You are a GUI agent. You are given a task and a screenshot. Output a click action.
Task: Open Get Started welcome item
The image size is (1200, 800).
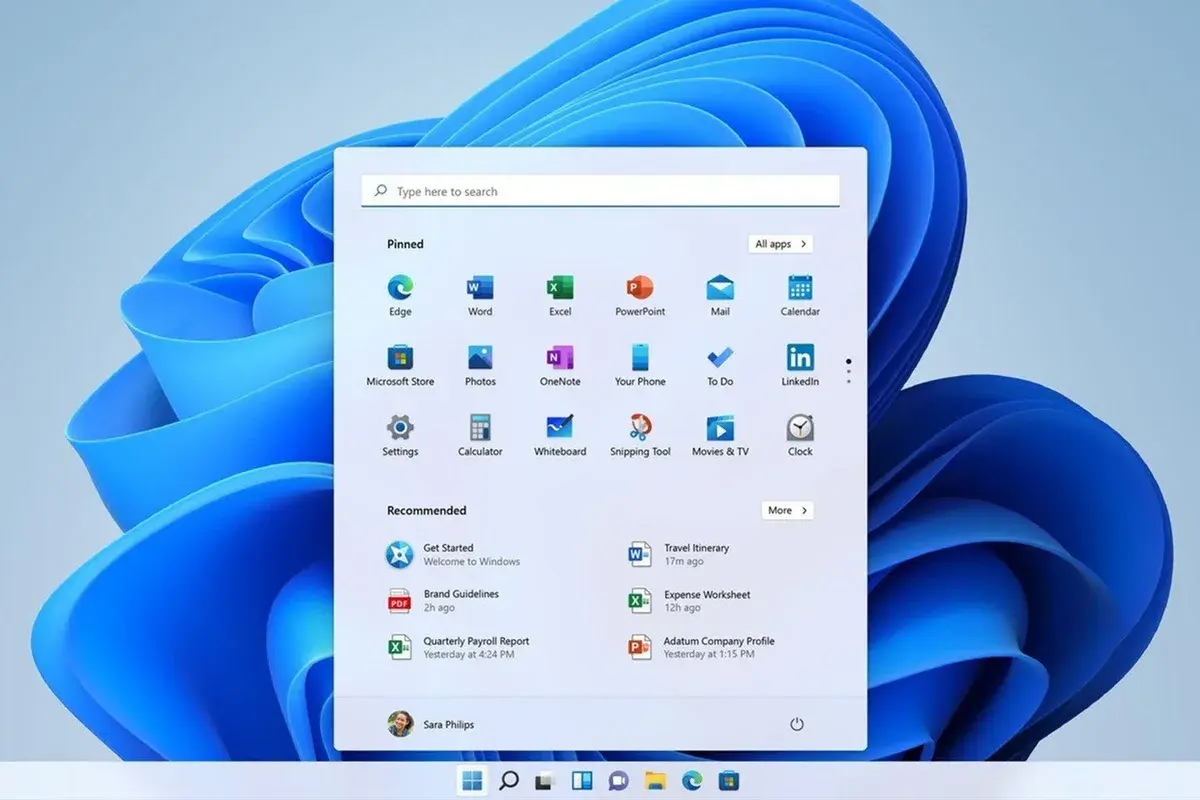tap(454, 554)
